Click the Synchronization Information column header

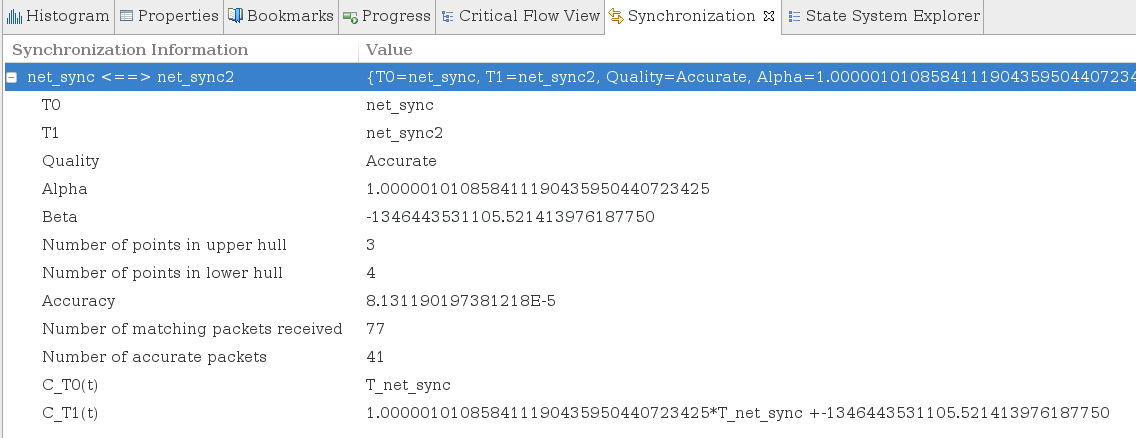130,50
